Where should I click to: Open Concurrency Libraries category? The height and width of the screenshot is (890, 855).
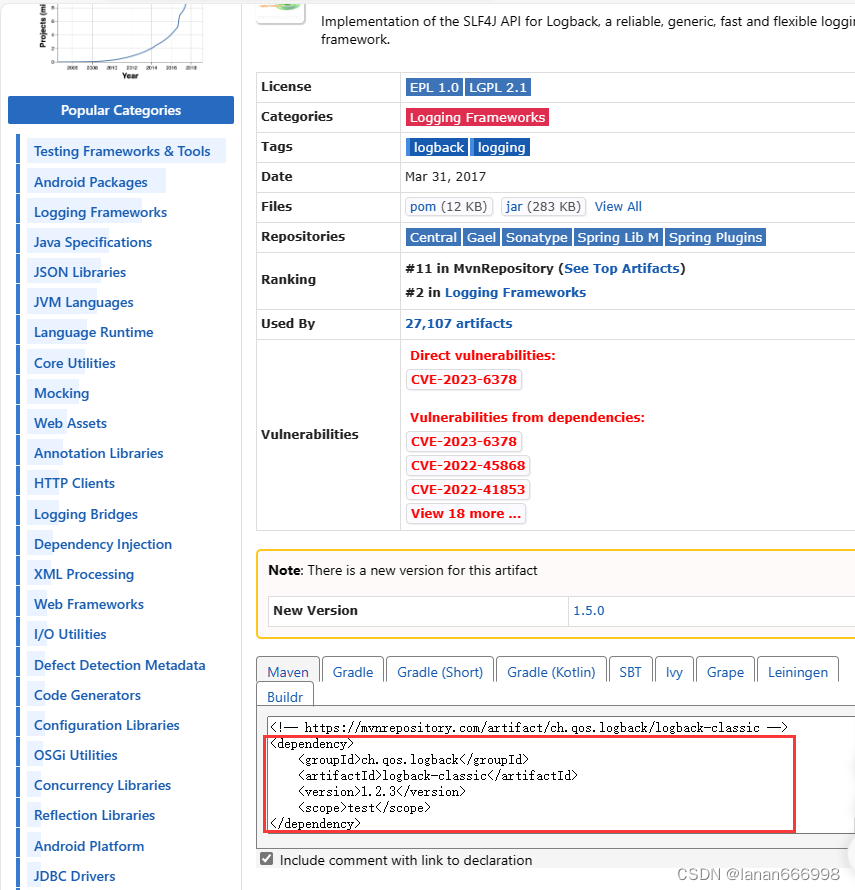pyautogui.click(x=103, y=786)
